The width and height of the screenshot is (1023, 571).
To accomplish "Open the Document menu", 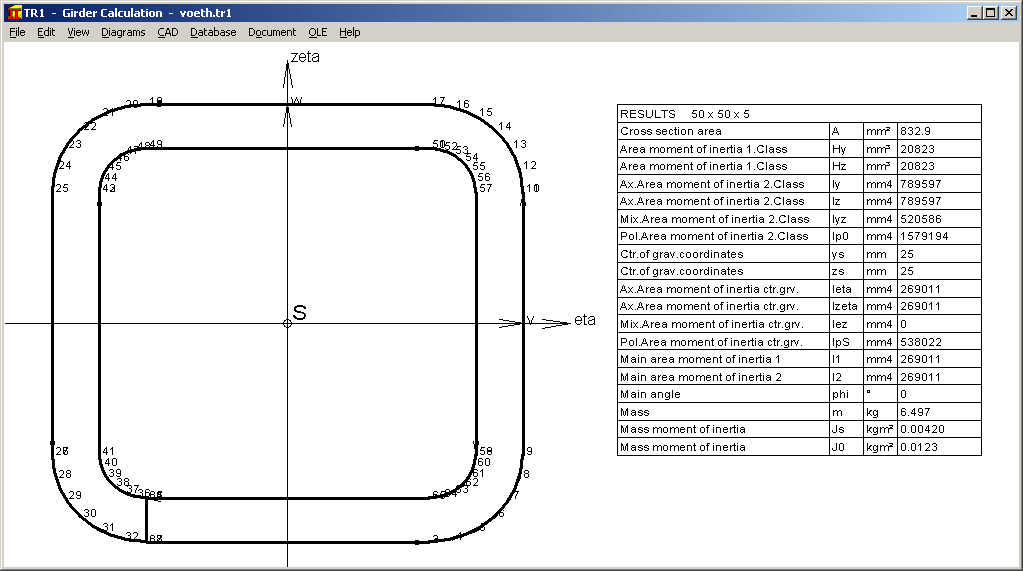I will coord(272,32).
